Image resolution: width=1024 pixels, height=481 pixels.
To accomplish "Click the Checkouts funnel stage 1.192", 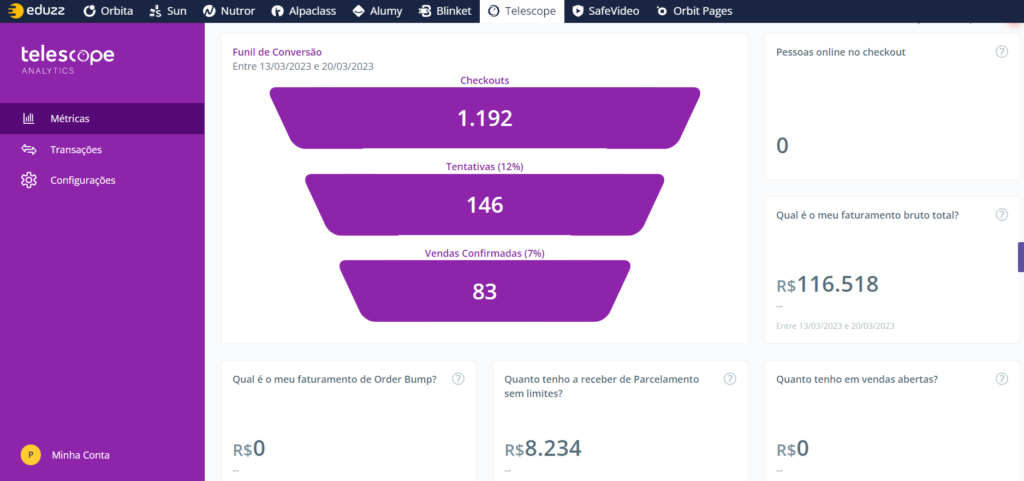I will click(x=485, y=118).
